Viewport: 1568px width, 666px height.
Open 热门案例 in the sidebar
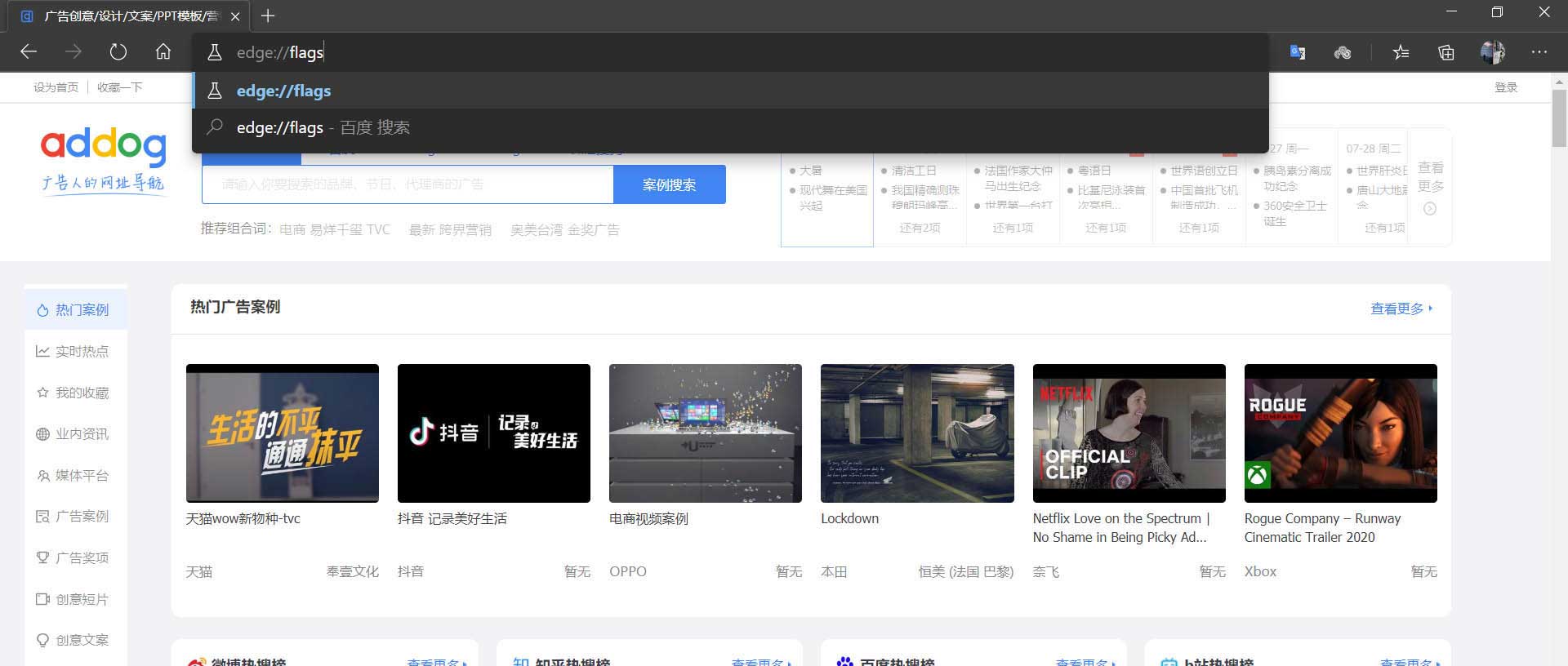click(75, 310)
